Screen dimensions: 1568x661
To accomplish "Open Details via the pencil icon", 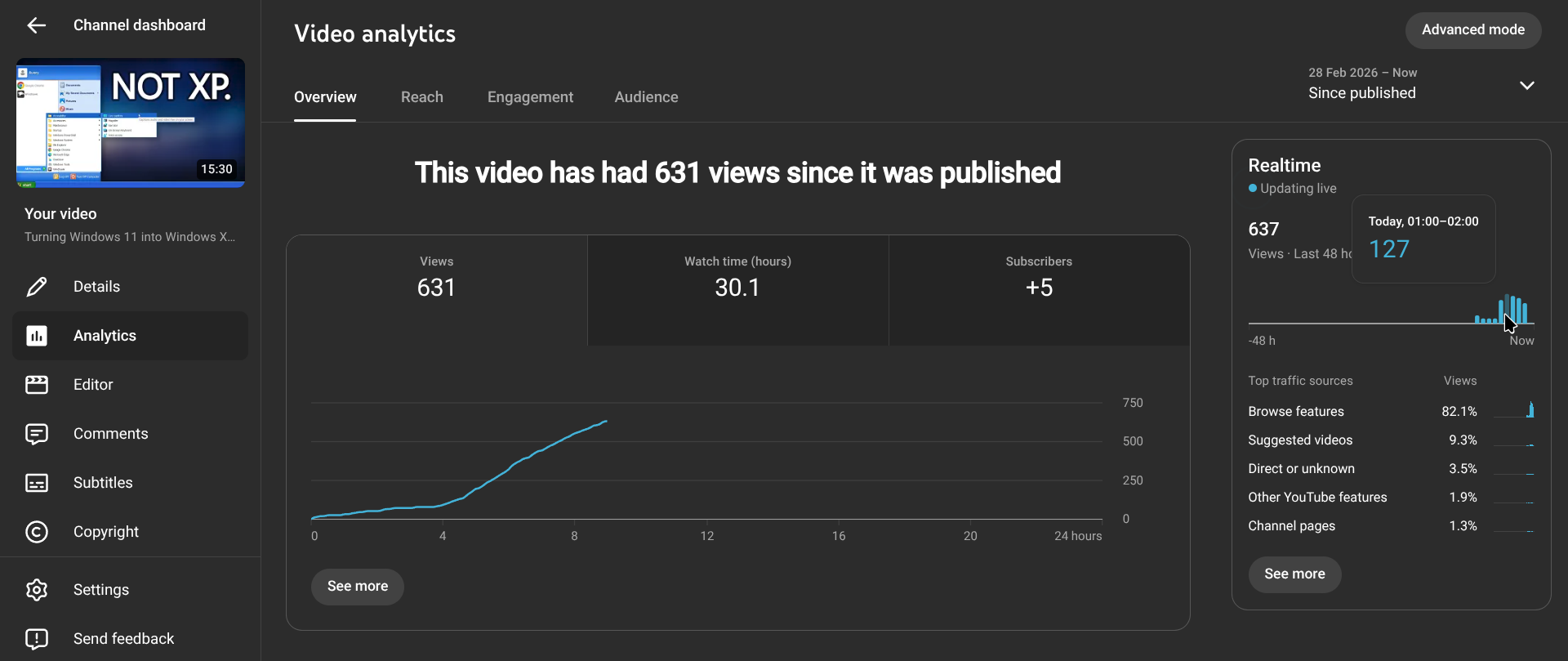I will coord(37,287).
